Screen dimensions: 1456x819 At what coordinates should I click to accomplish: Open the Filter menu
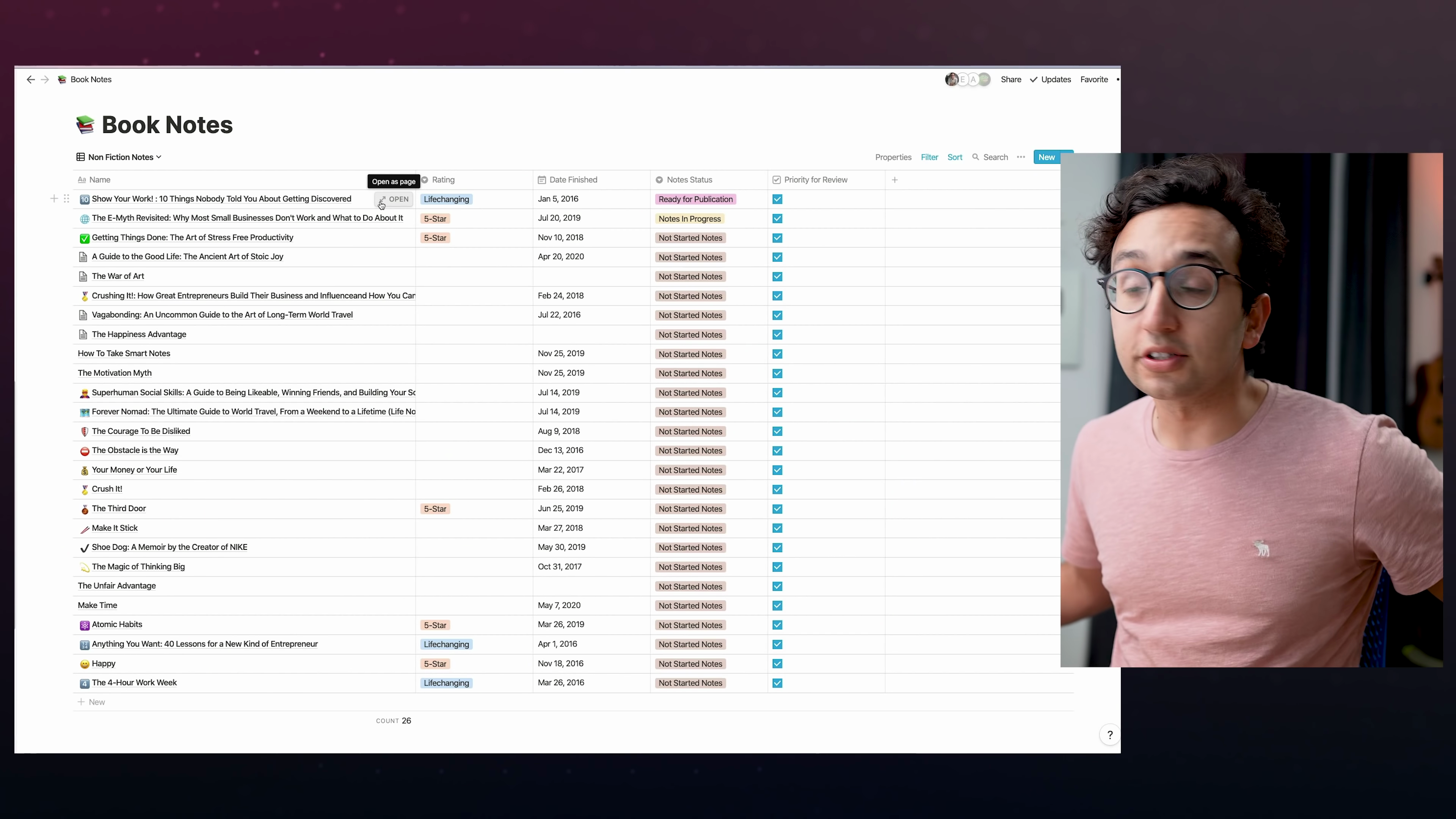(x=929, y=157)
